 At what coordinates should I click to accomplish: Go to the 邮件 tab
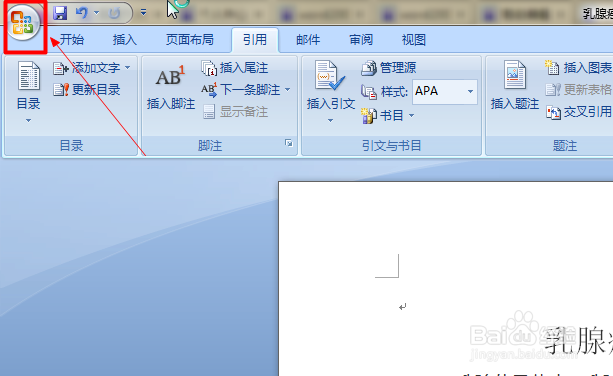point(308,40)
